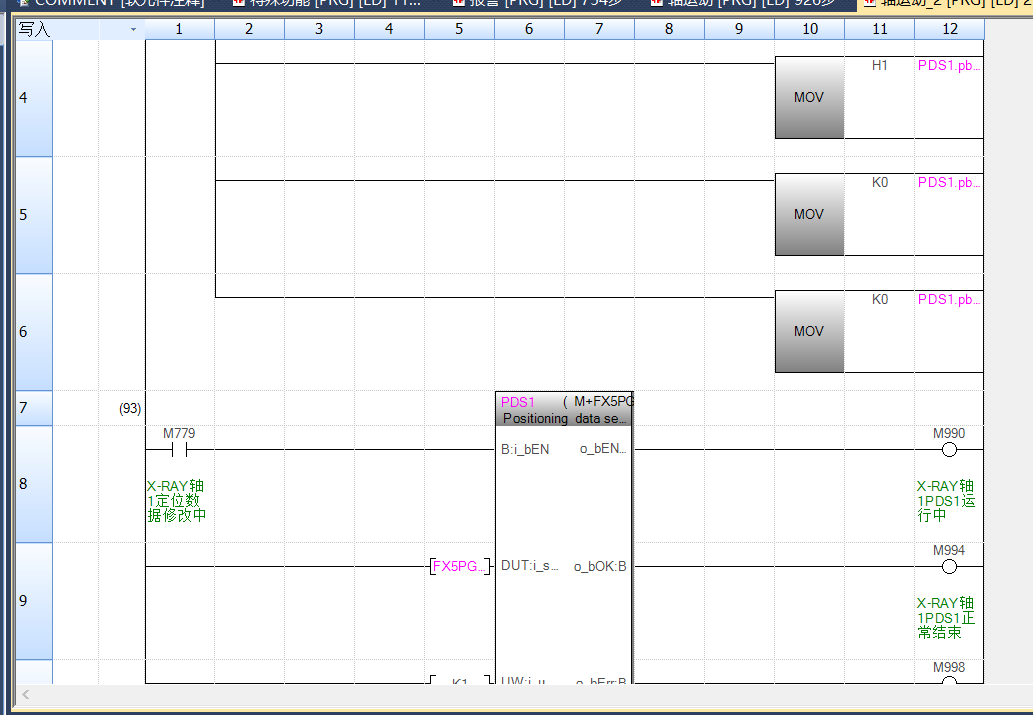The height and width of the screenshot is (715, 1033).
Task: Click the M990 output coil
Action: (949, 450)
